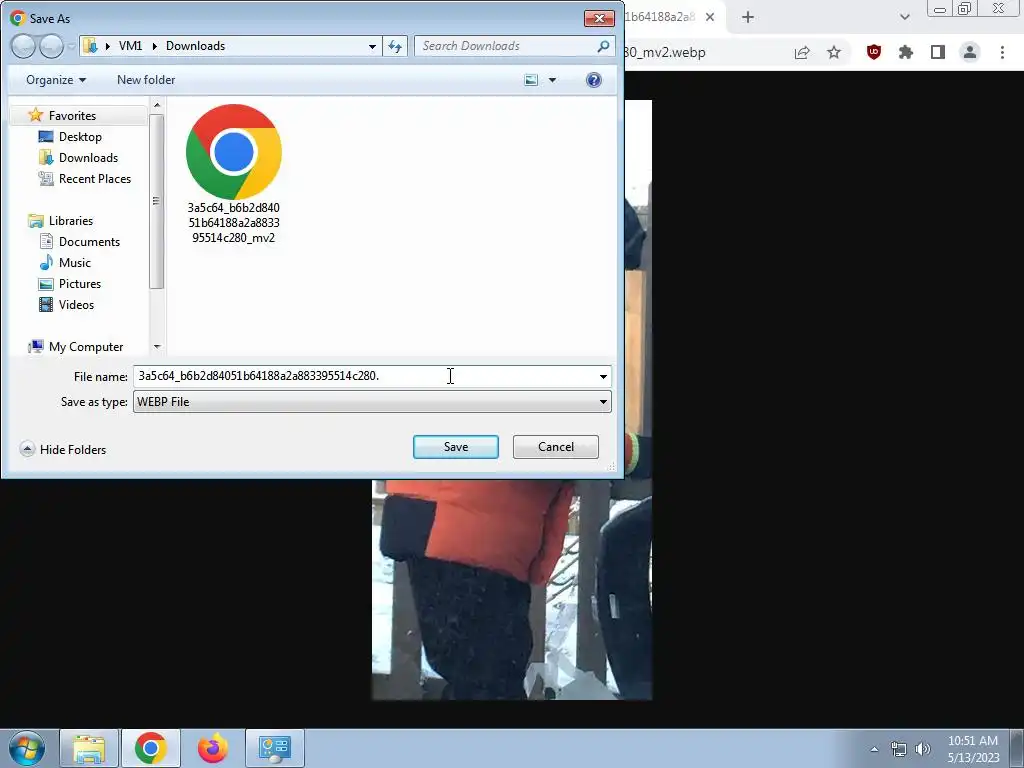Launch Firefox from taskbar
The width and height of the screenshot is (1024, 768).
(213, 748)
